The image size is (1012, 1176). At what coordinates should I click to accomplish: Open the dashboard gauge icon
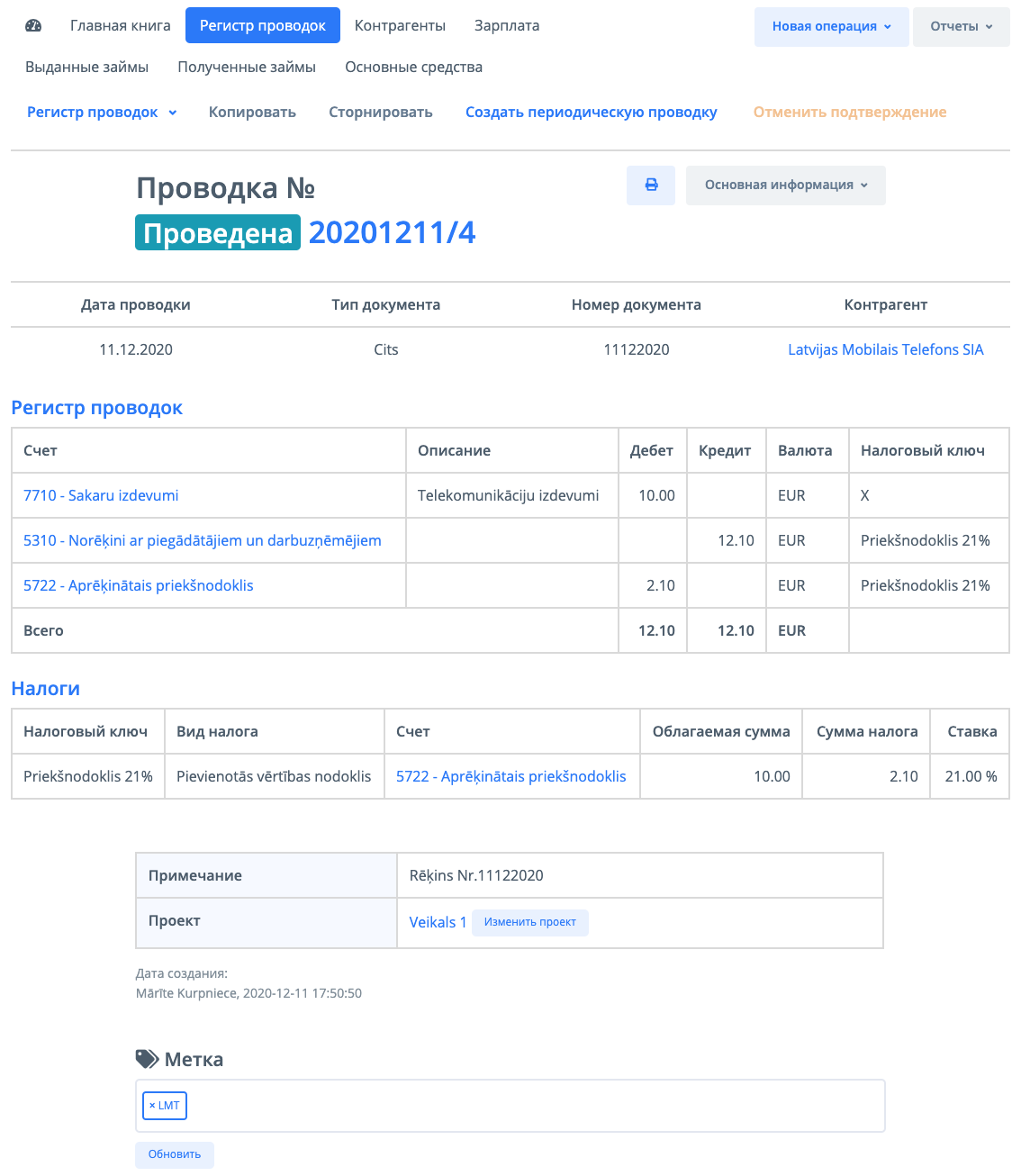click(33, 25)
